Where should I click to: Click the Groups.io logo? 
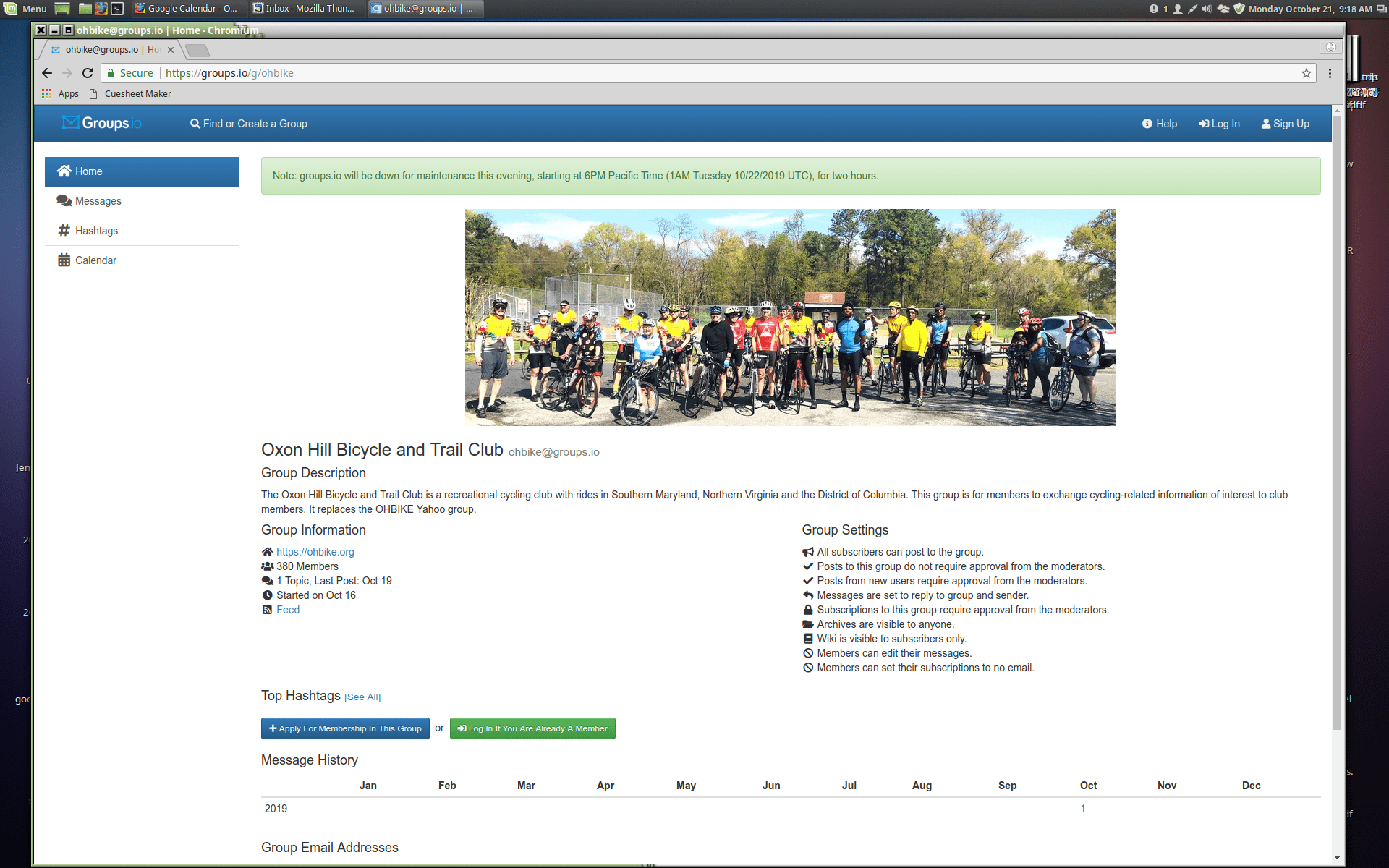[x=101, y=123]
